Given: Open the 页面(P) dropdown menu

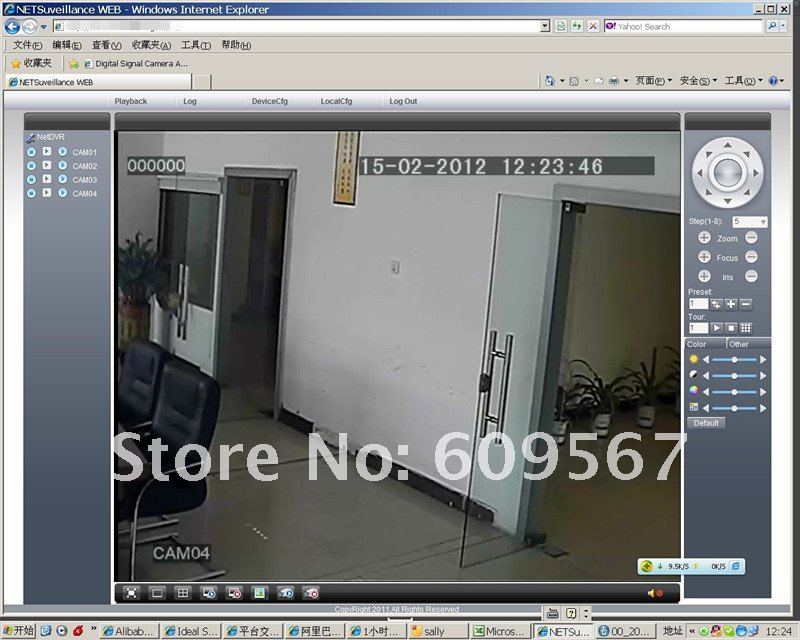Looking at the screenshot, I should (654, 81).
